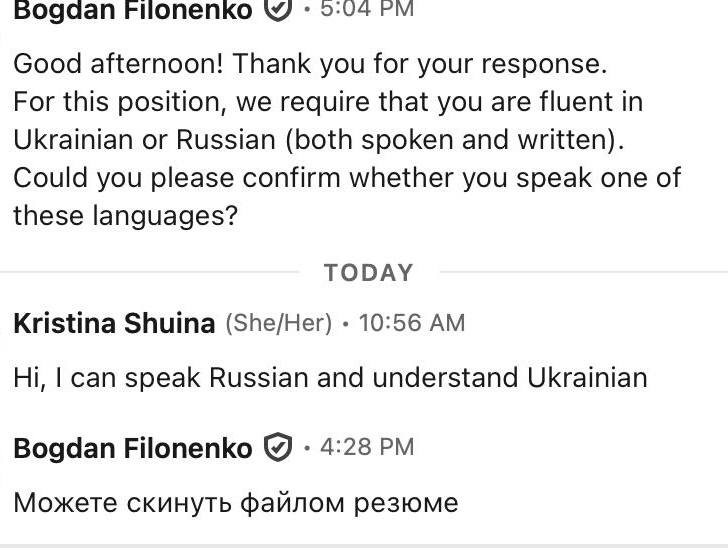Click the "Можете скинуть файлом резюме" message
Screen dimensions: 728x548
click(236, 502)
